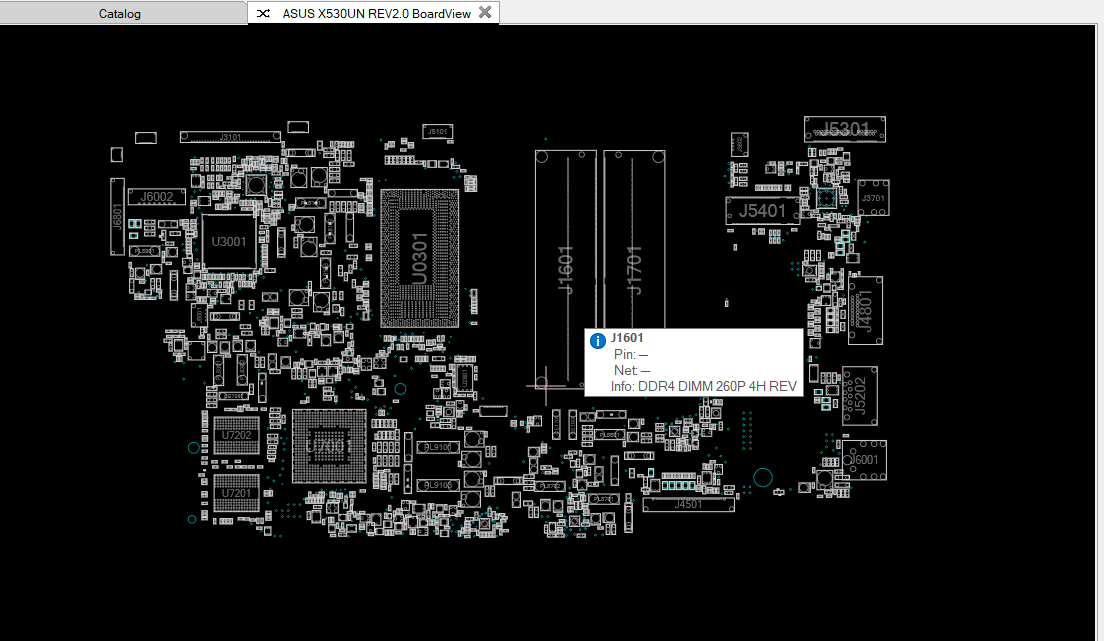
Task: Select the U3001 chip component
Action: pos(229,241)
